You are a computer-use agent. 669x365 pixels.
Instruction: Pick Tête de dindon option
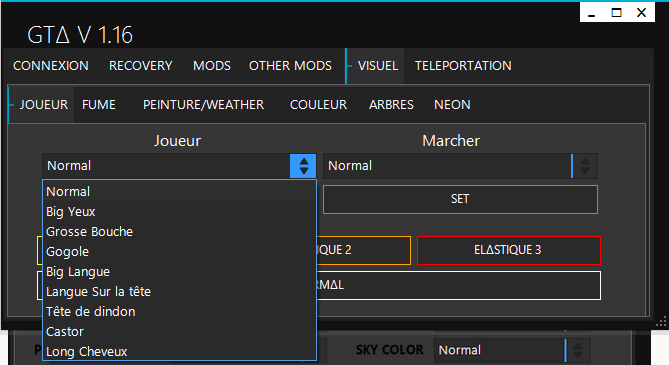click(x=179, y=312)
